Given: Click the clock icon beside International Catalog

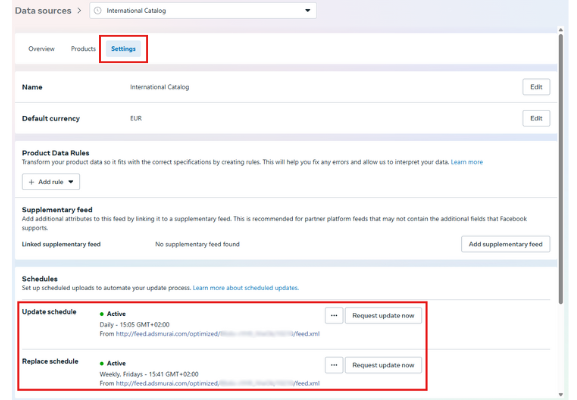Looking at the screenshot, I should pyautogui.click(x=98, y=11).
